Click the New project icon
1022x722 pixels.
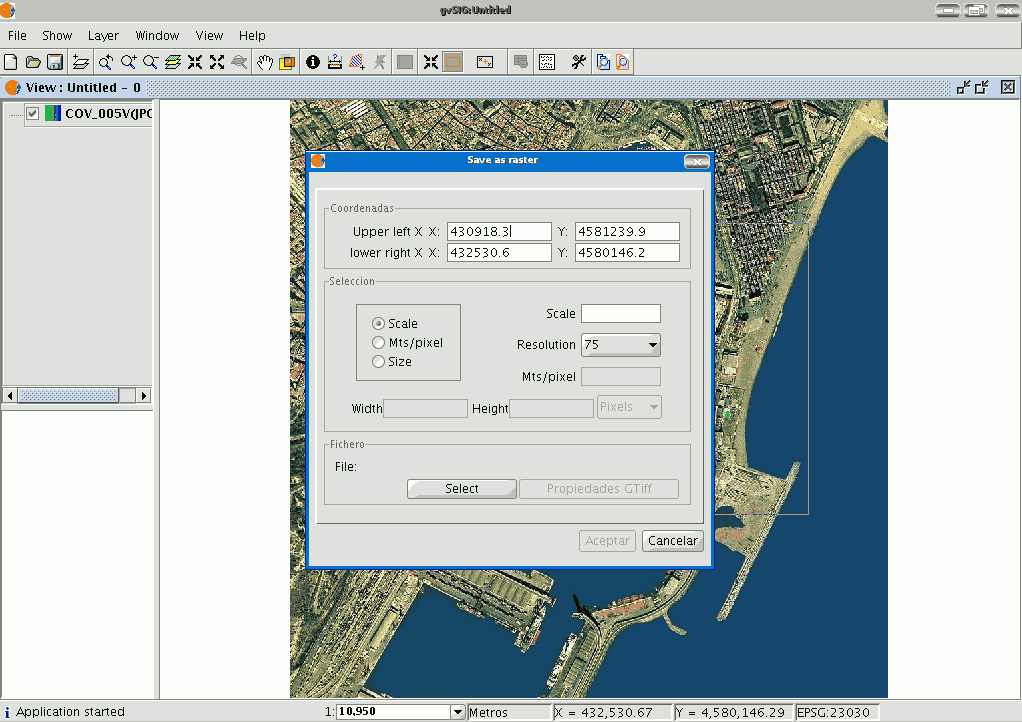pyautogui.click(x=11, y=62)
